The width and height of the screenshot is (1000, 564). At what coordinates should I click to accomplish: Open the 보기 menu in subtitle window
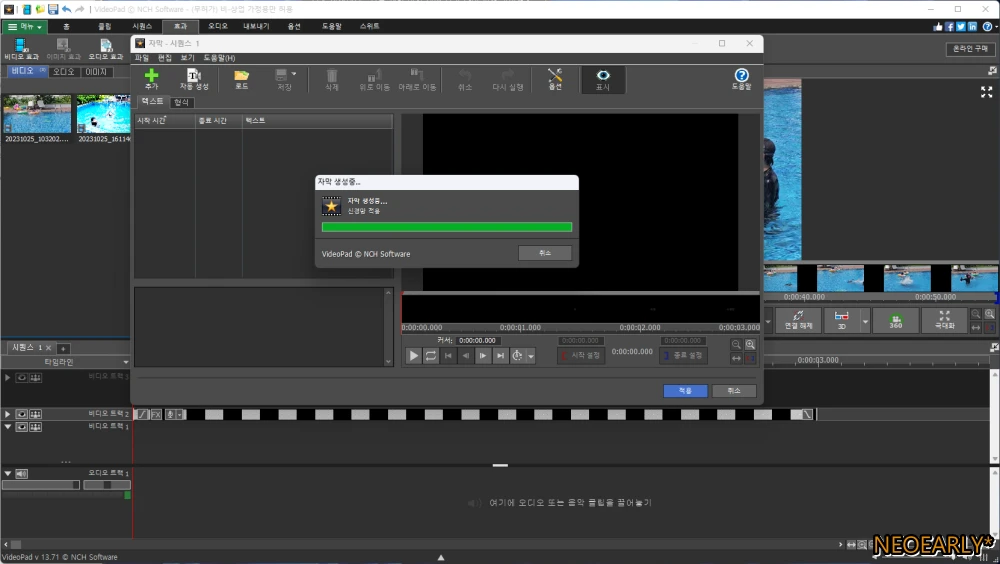pyautogui.click(x=187, y=58)
